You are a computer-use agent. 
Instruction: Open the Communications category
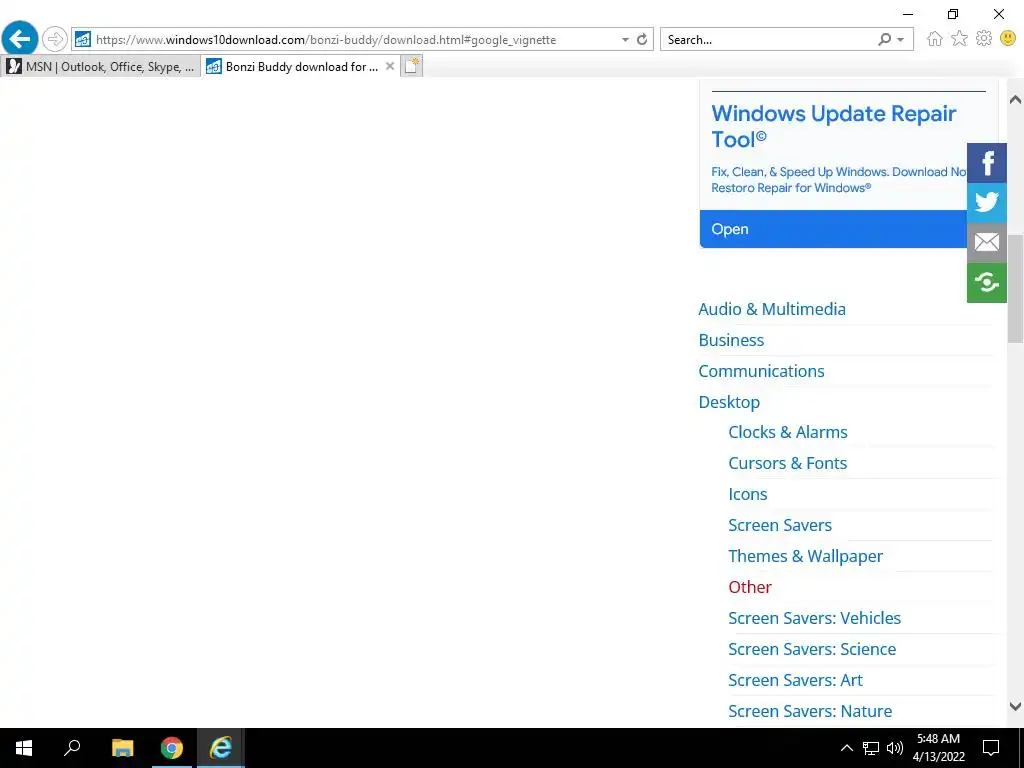pos(761,371)
